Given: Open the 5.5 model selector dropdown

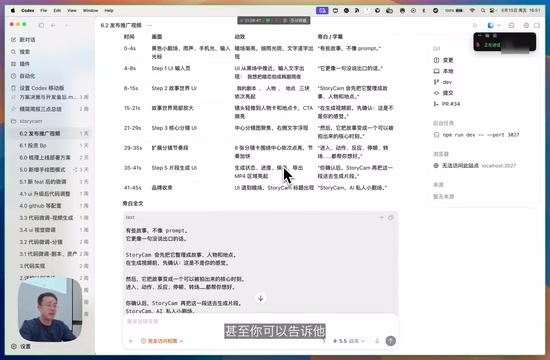Looking at the screenshot, I should (349, 341).
